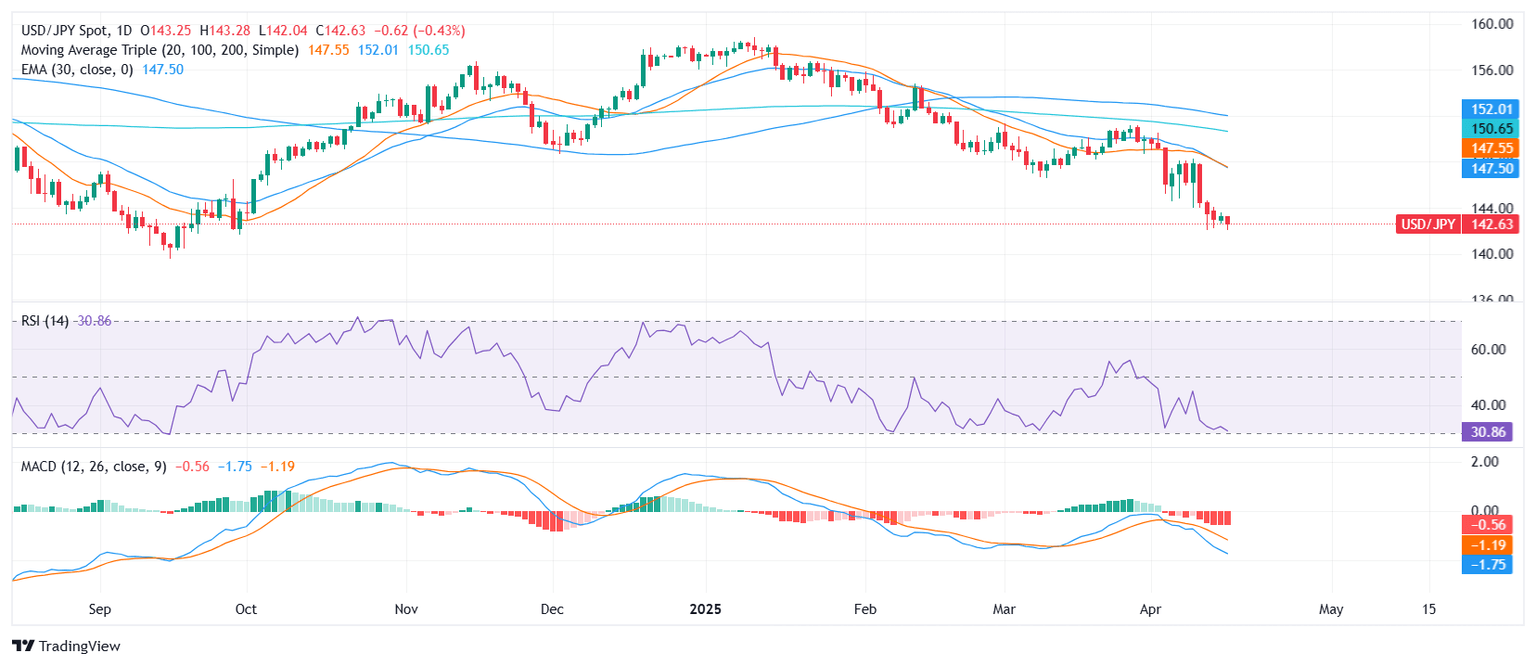This screenshot has width=1536, height=666.
Task: Select the 147.50 EMA axis tag
Action: pyautogui.click(x=1489, y=170)
